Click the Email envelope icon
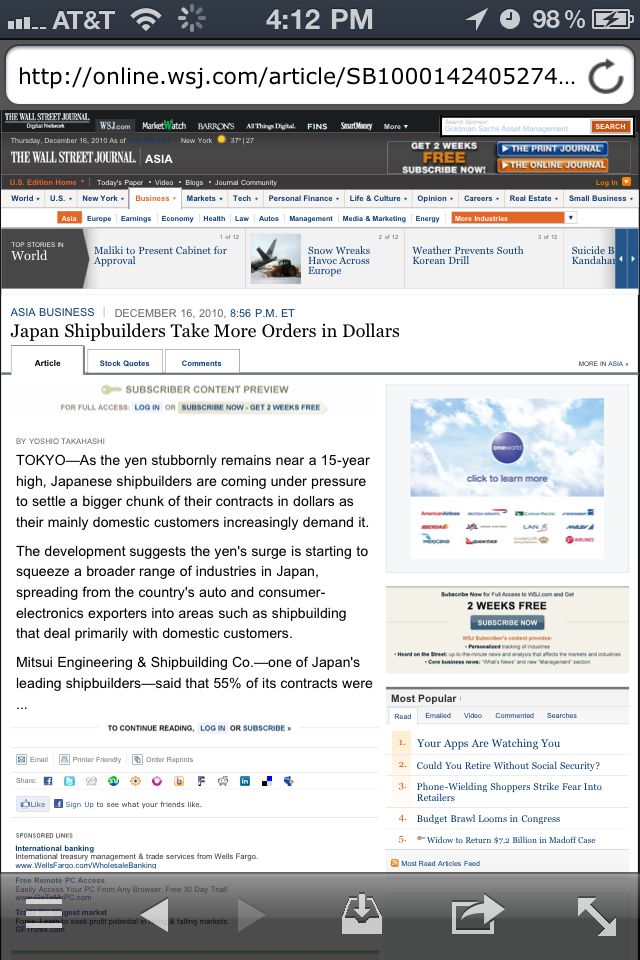This screenshot has height=960, width=640. pyautogui.click(x=21, y=759)
